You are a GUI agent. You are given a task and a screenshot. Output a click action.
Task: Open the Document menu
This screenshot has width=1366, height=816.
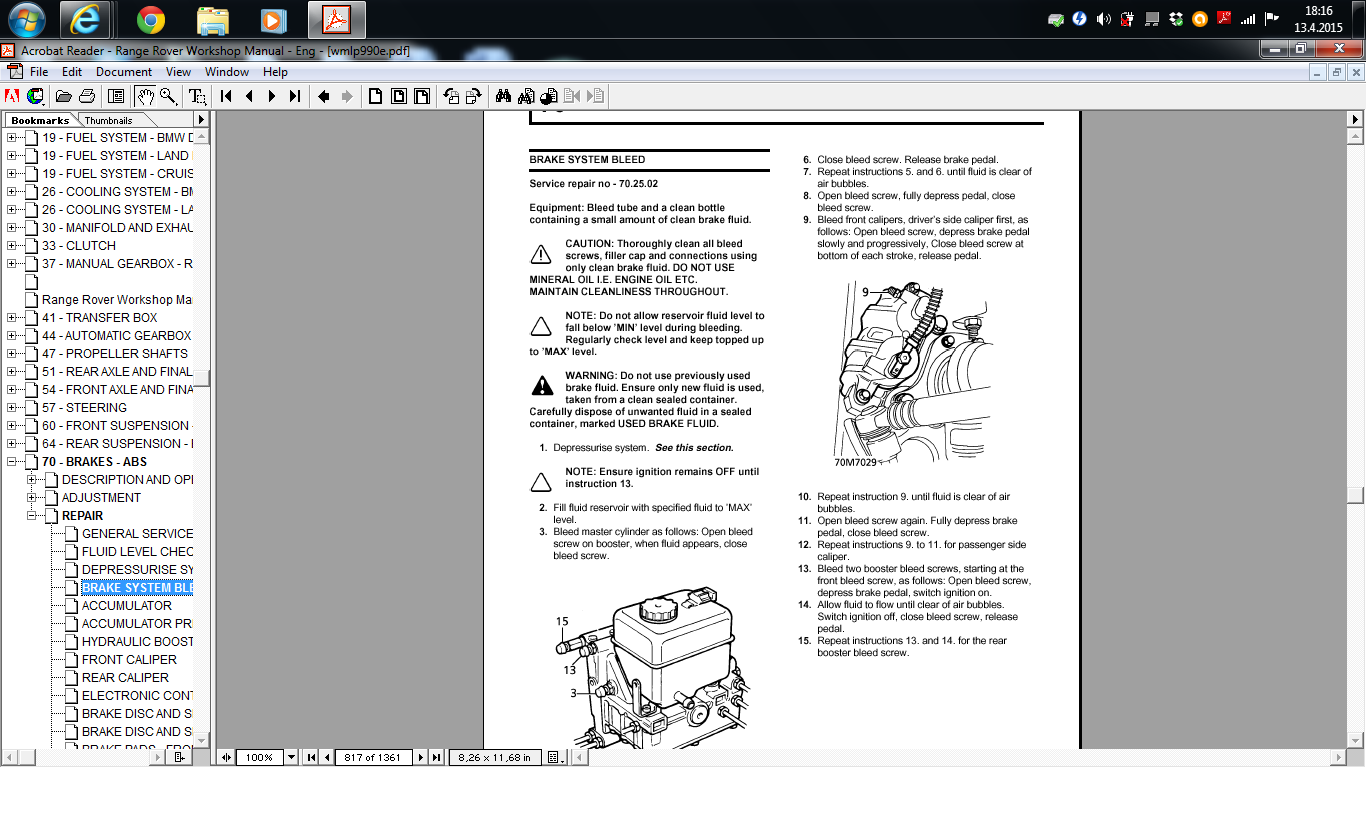(x=124, y=72)
